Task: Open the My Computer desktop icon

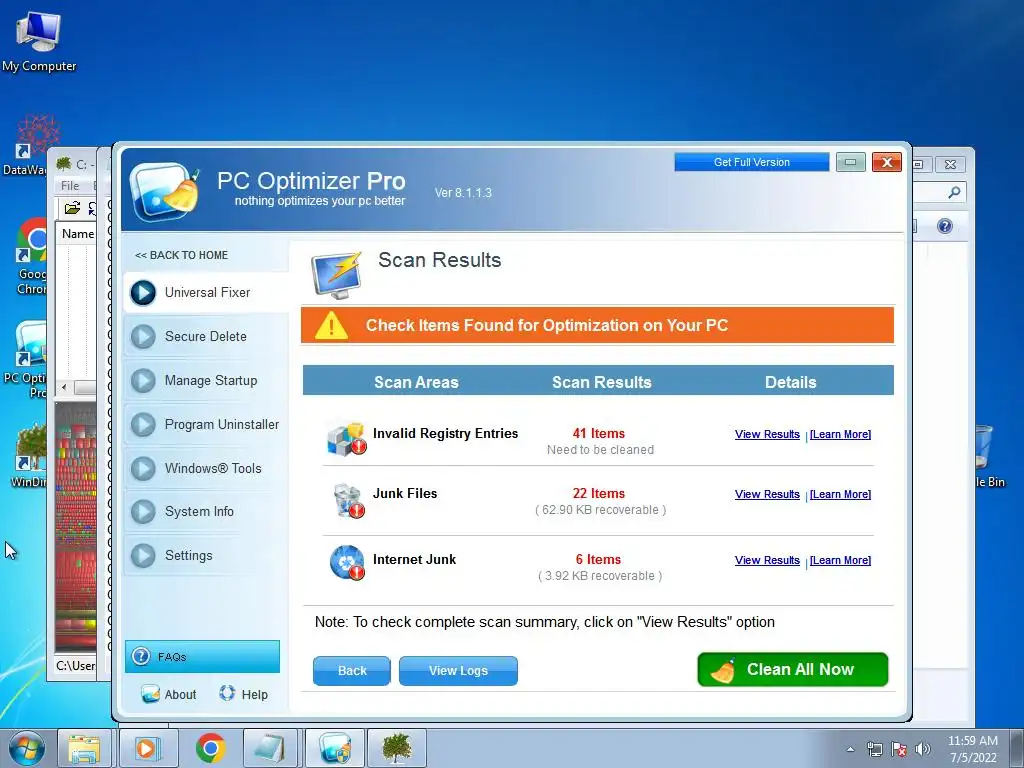Action: click(39, 40)
